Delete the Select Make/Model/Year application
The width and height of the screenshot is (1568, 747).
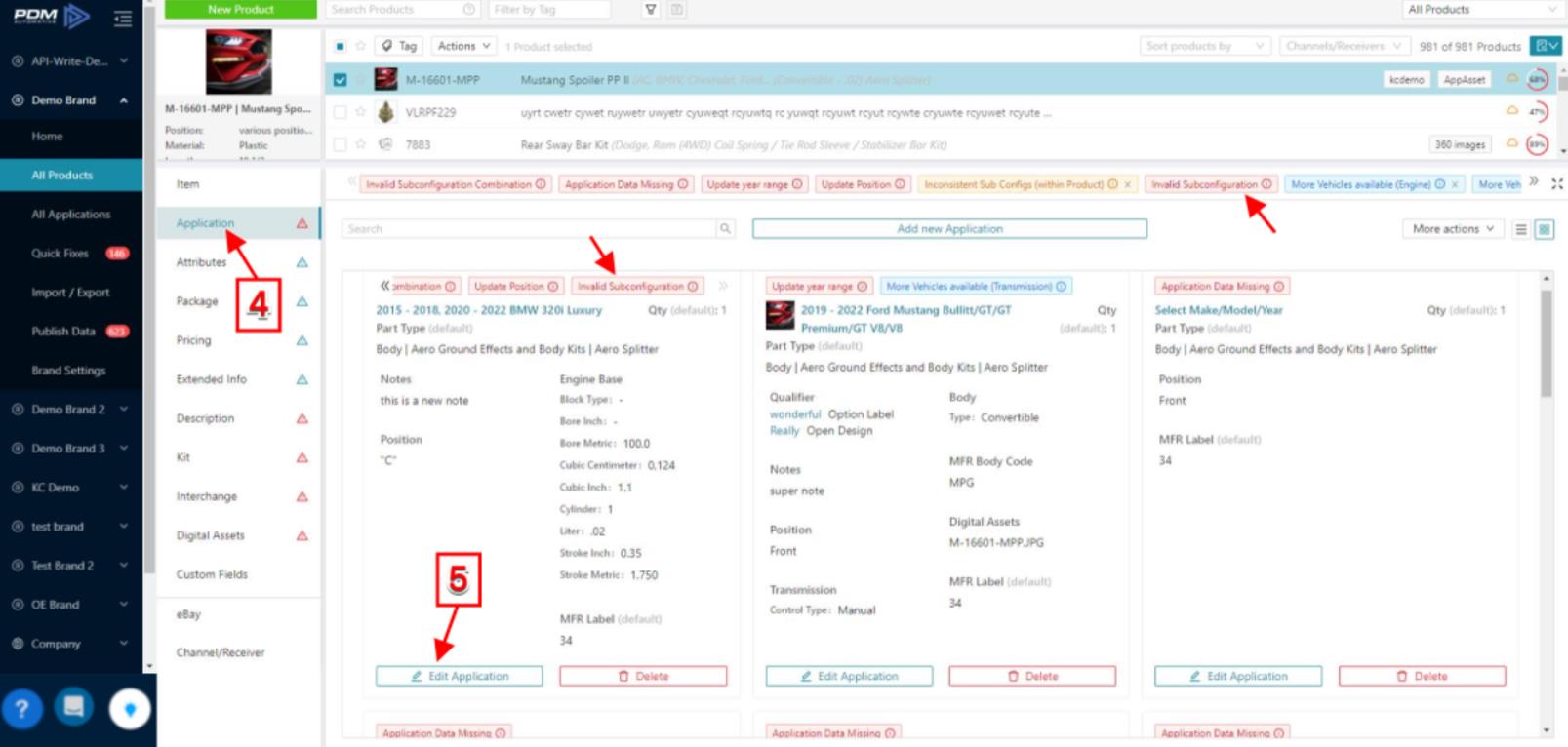point(1423,676)
